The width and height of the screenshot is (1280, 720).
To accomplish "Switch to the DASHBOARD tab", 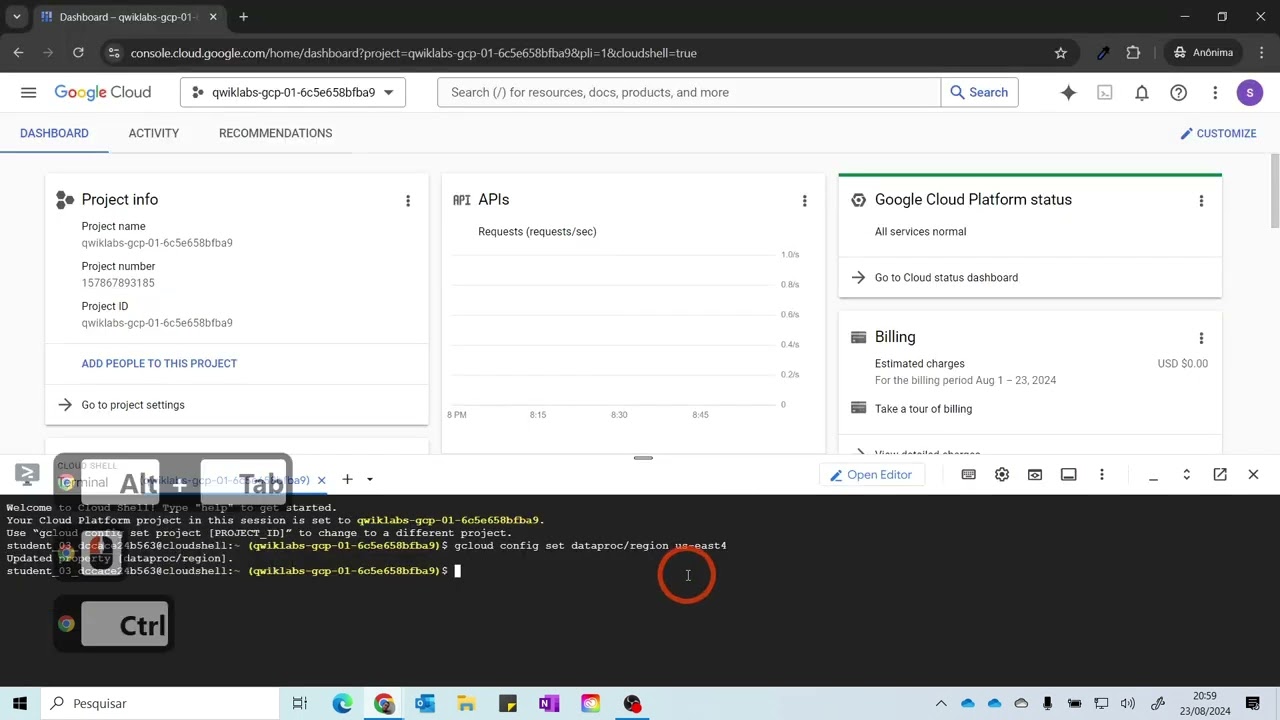I will click(x=54, y=133).
